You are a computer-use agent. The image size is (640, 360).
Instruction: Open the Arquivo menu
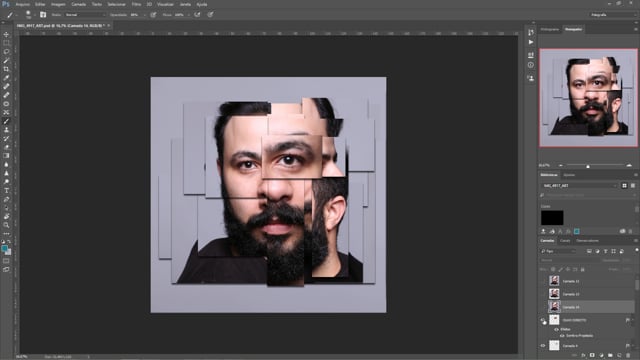pyautogui.click(x=22, y=4)
